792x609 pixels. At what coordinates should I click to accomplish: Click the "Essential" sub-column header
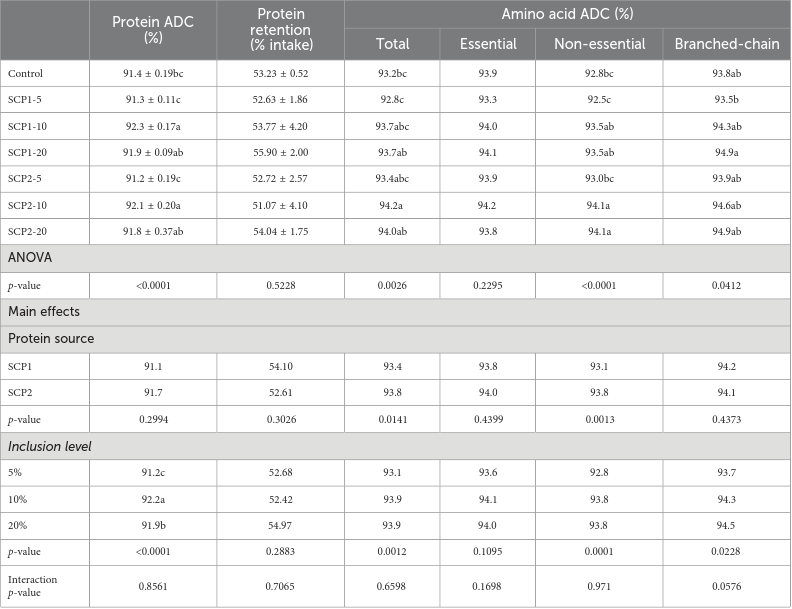pos(487,44)
